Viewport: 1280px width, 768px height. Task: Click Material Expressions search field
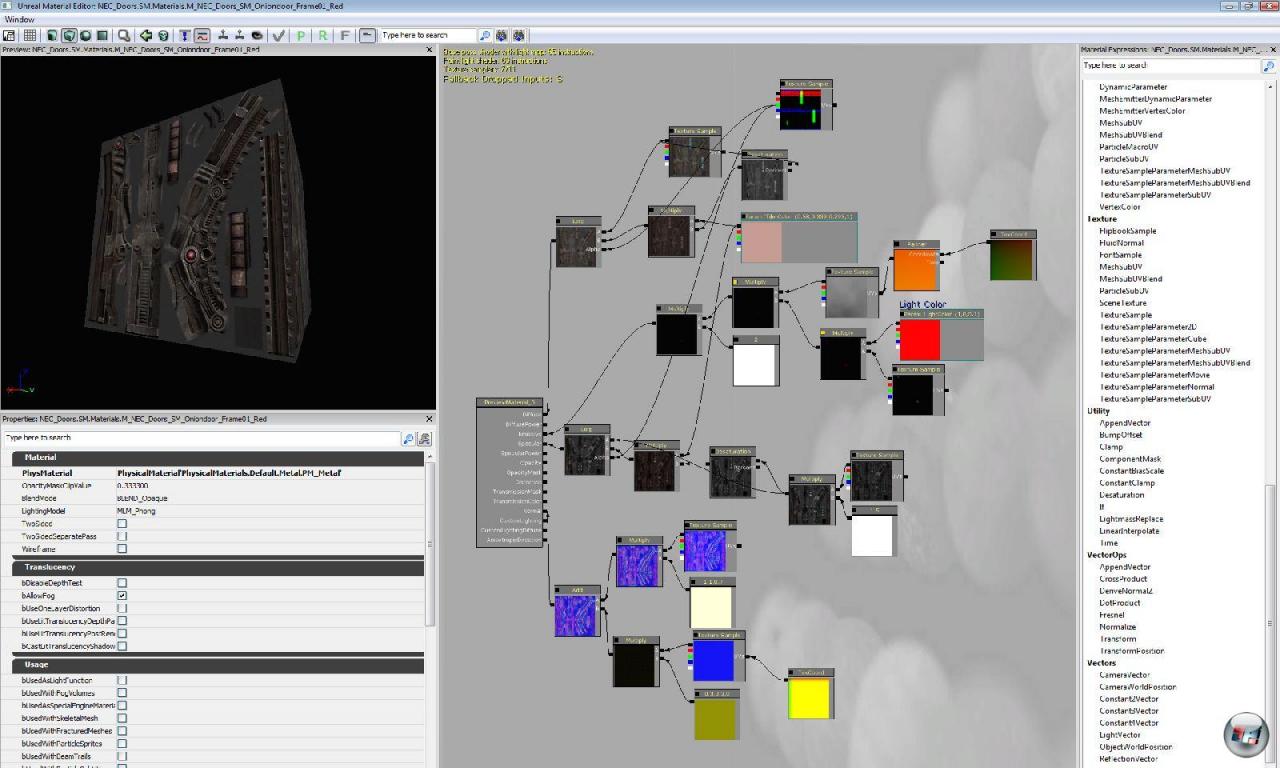coord(1171,66)
